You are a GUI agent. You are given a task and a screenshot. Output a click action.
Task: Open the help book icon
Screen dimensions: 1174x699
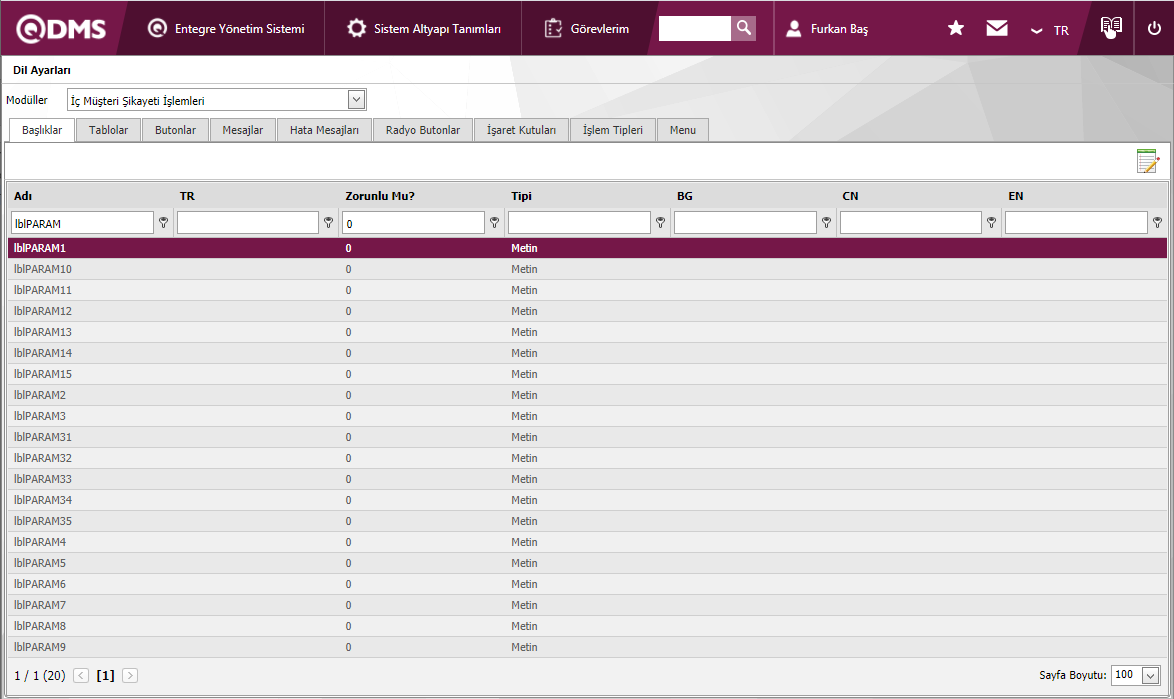coord(1111,28)
